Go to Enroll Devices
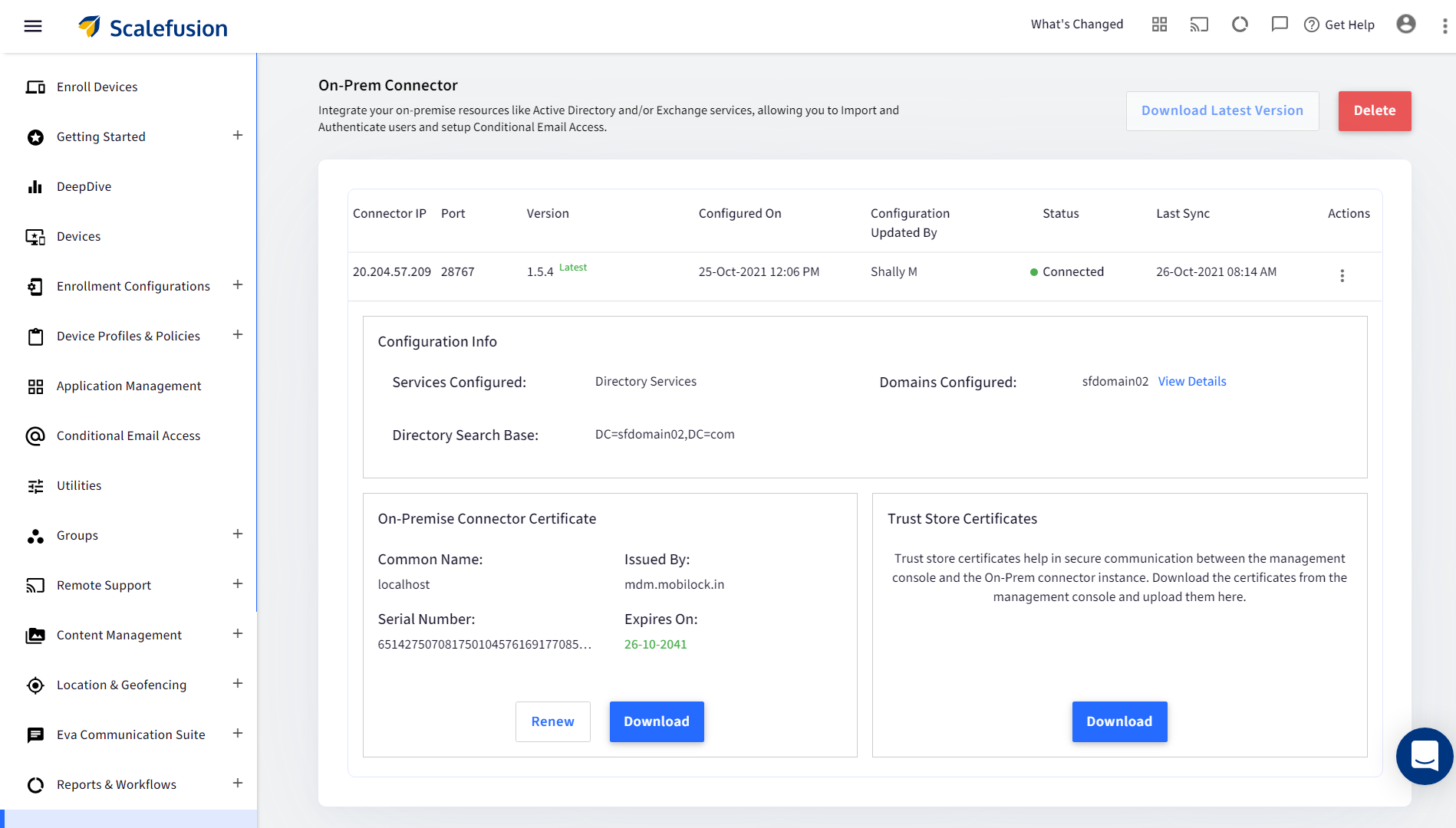 [x=97, y=87]
